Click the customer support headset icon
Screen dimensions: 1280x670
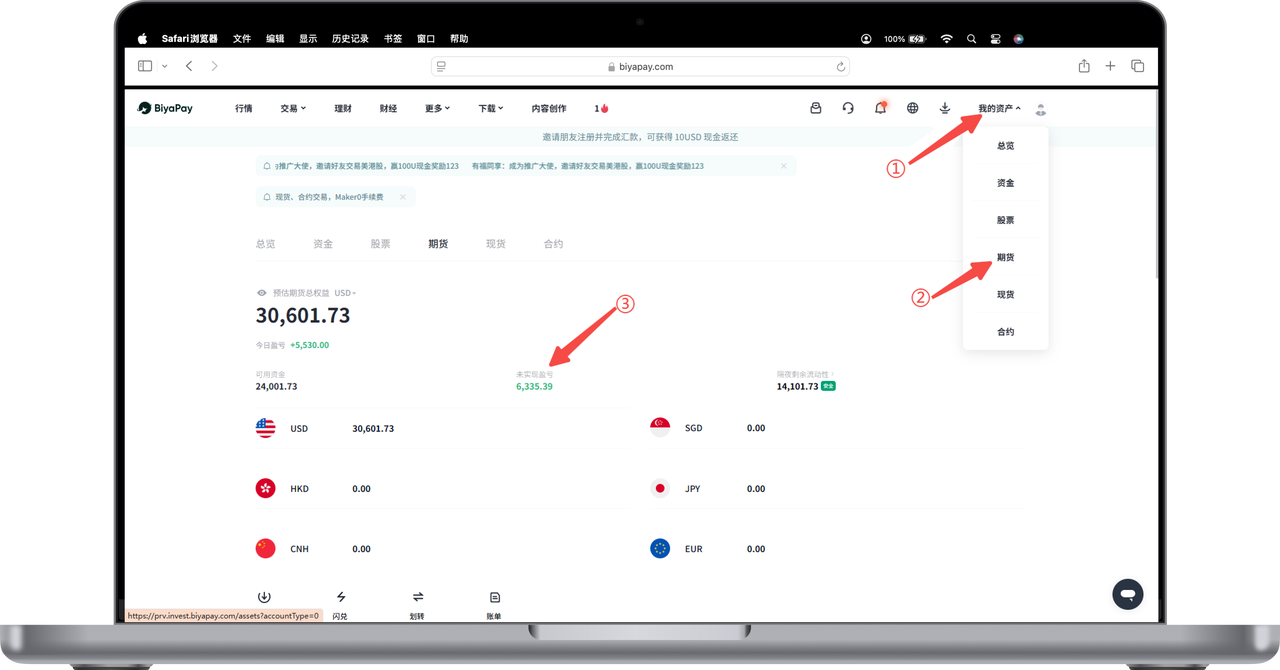pos(848,108)
